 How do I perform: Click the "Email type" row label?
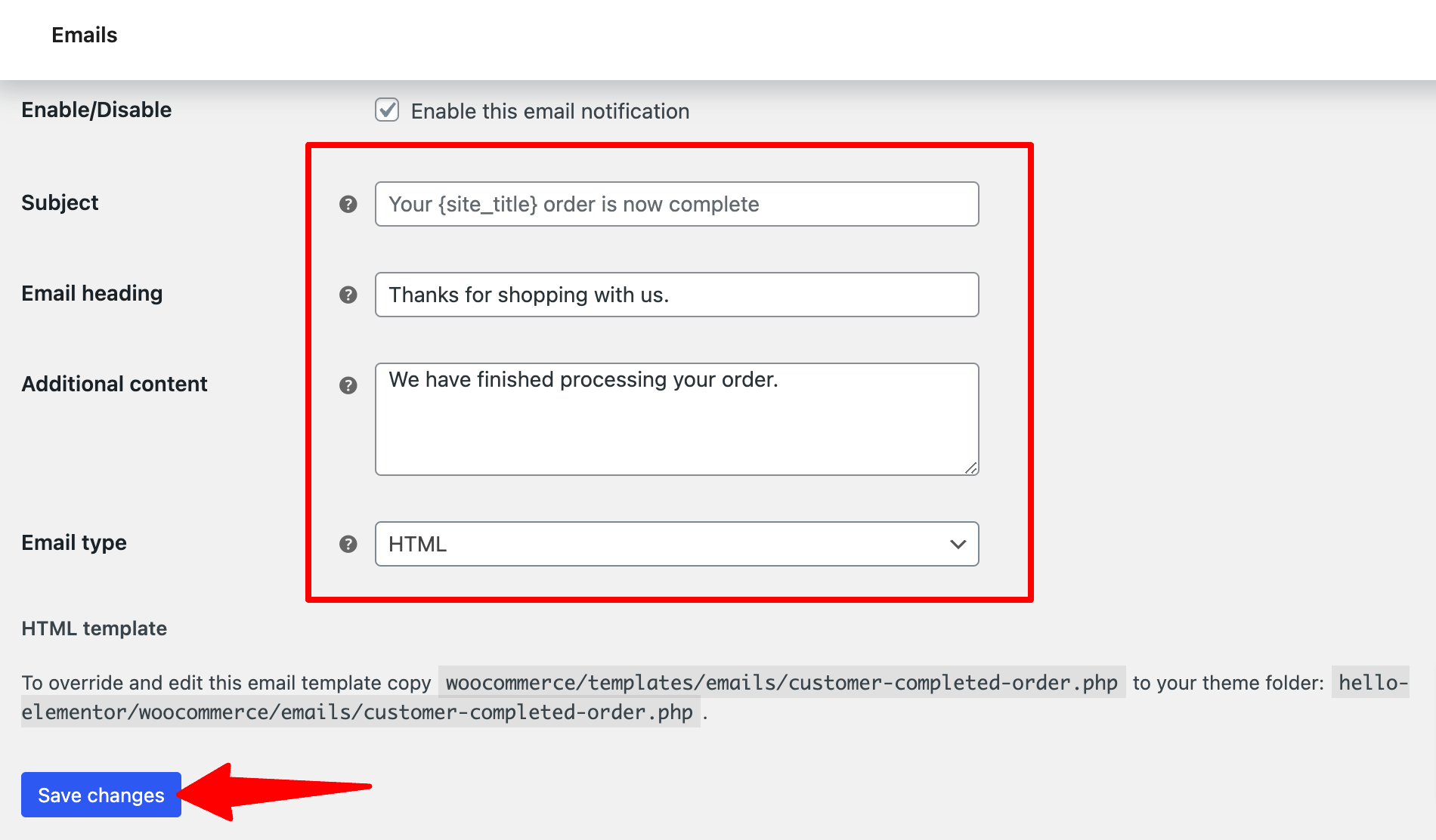coord(73,542)
